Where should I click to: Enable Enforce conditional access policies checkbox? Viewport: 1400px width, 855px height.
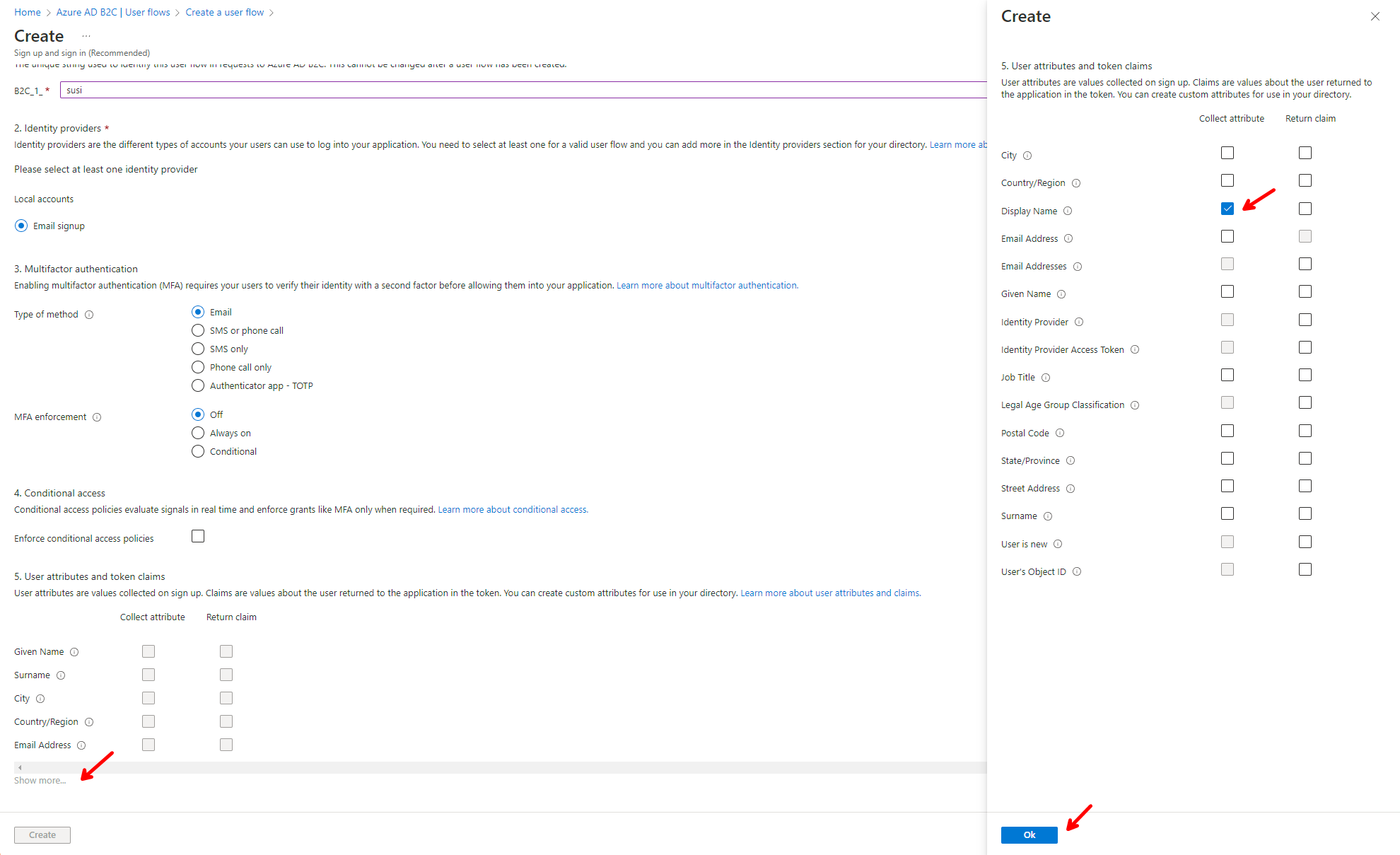(198, 536)
